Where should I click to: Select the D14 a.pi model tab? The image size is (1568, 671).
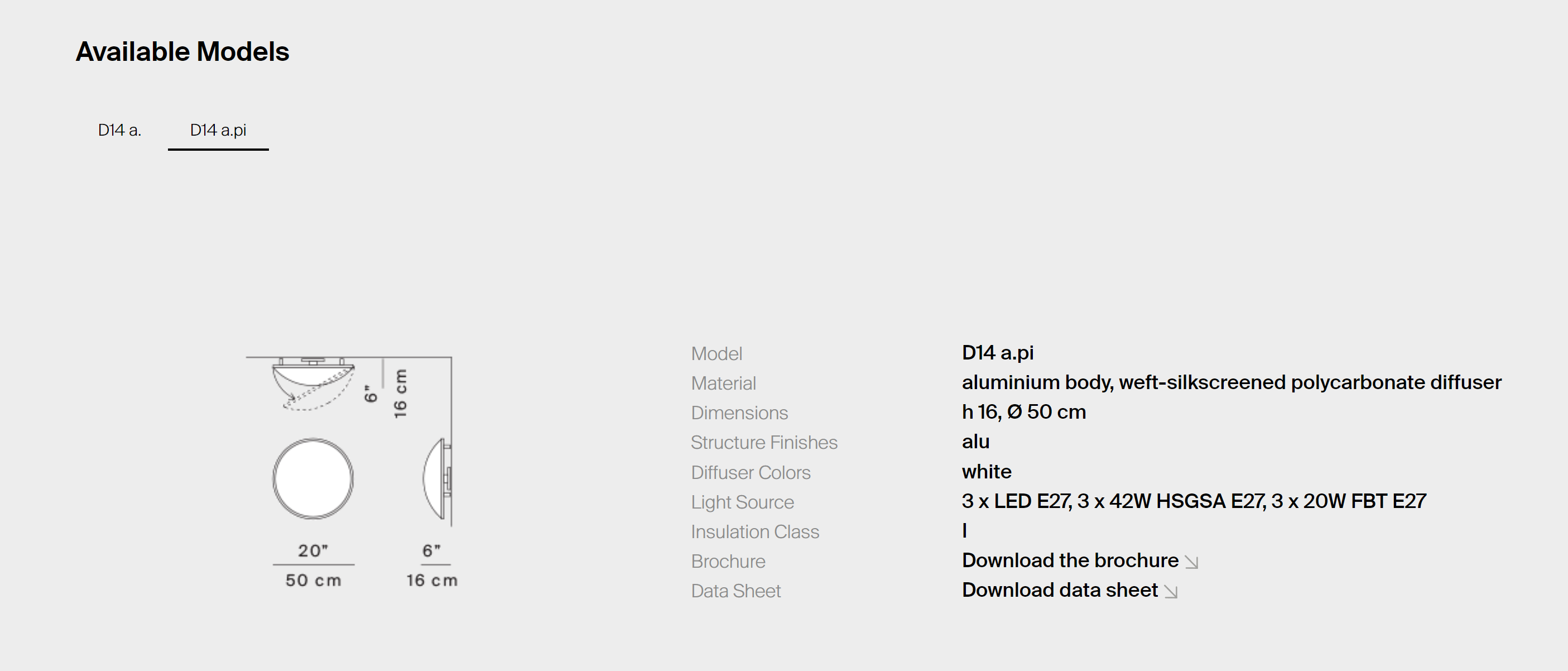pyautogui.click(x=218, y=130)
